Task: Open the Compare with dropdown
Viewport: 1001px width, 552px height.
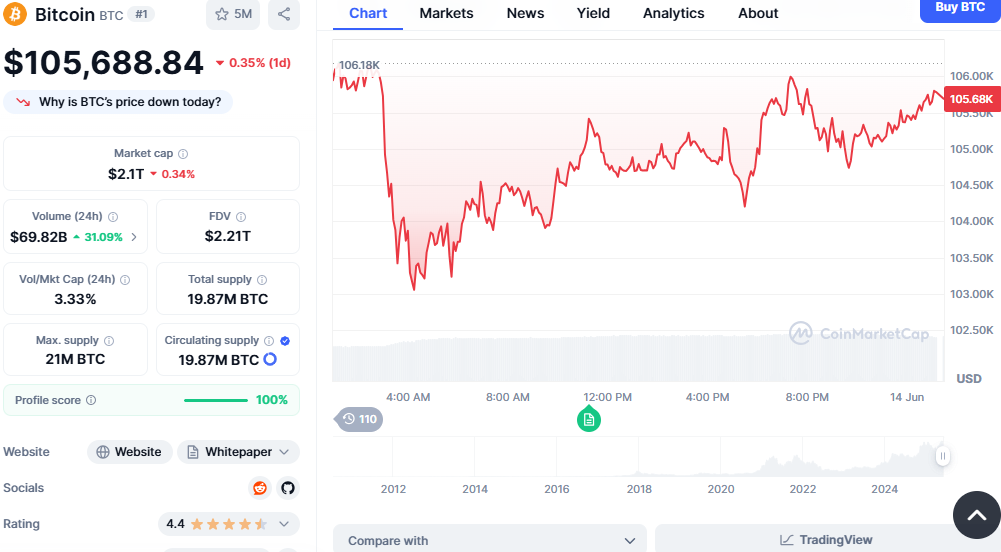Action: (490, 540)
